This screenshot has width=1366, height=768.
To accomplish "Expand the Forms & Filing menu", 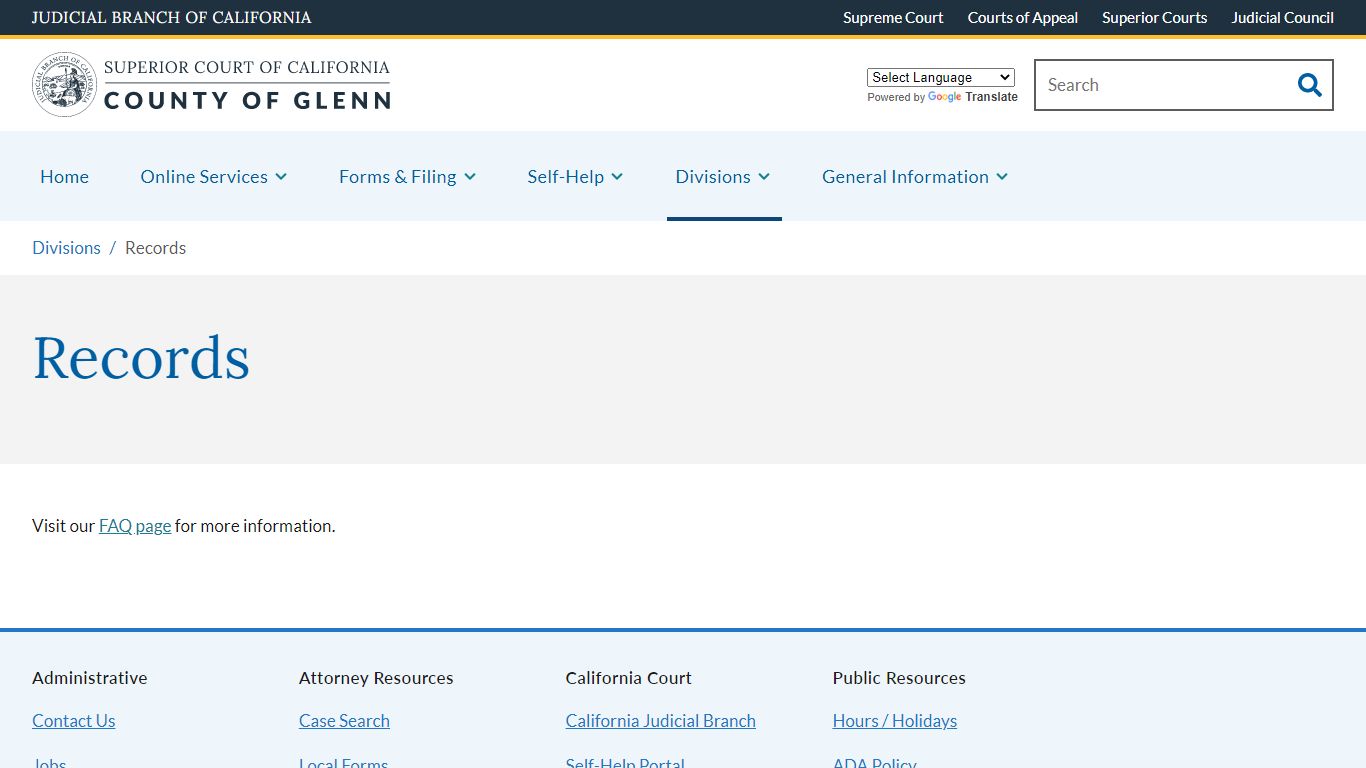I will click(x=407, y=176).
